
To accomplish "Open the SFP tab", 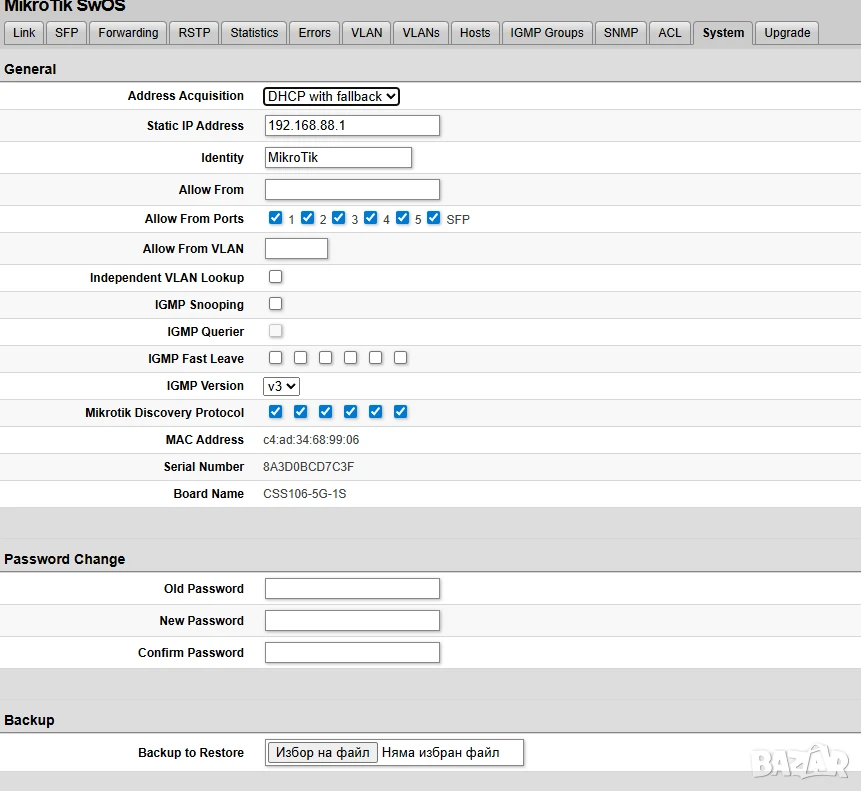I will (66, 33).
